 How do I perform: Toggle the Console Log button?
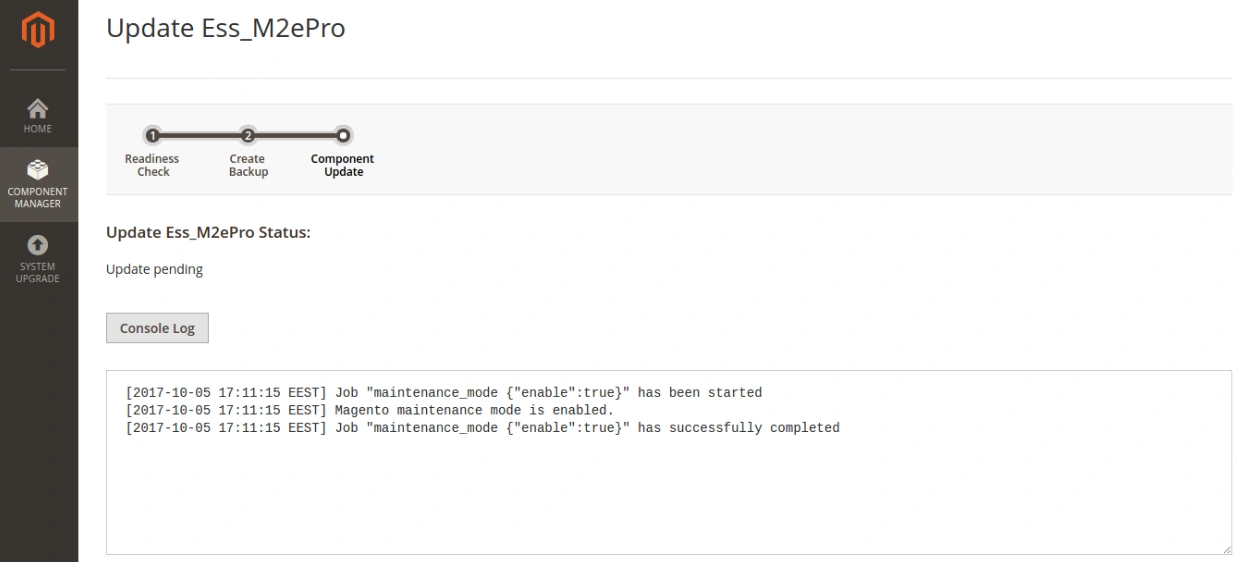point(157,328)
